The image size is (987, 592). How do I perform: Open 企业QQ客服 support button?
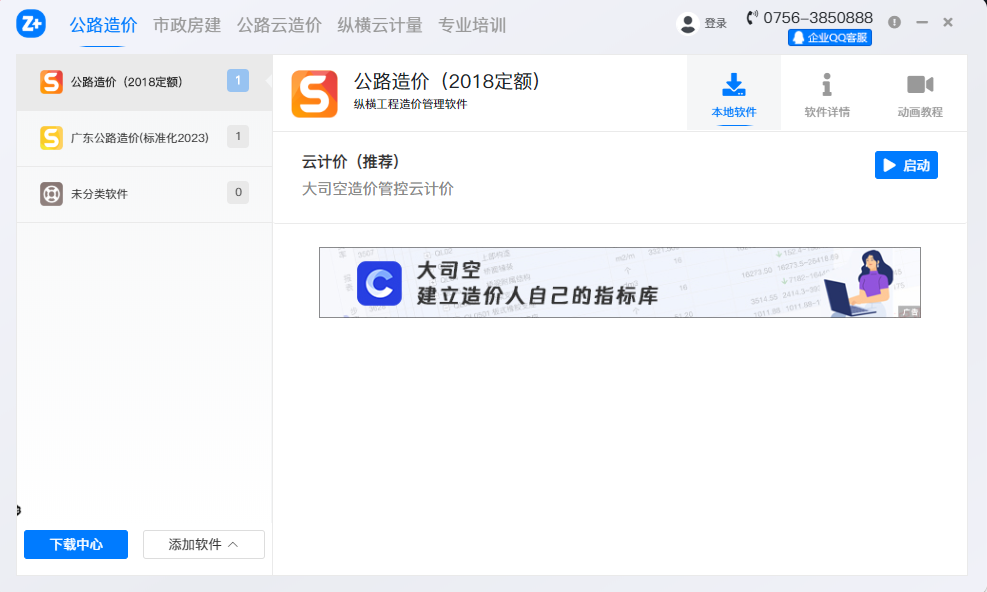tap(830, 38)
